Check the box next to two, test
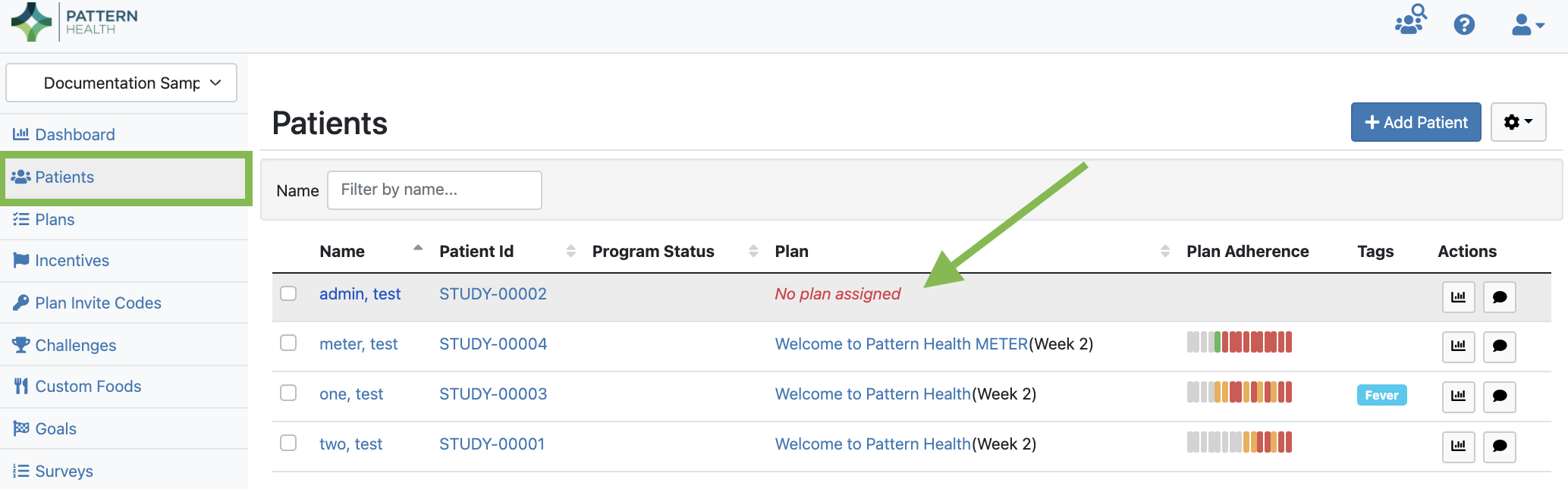 click(288, 444)
